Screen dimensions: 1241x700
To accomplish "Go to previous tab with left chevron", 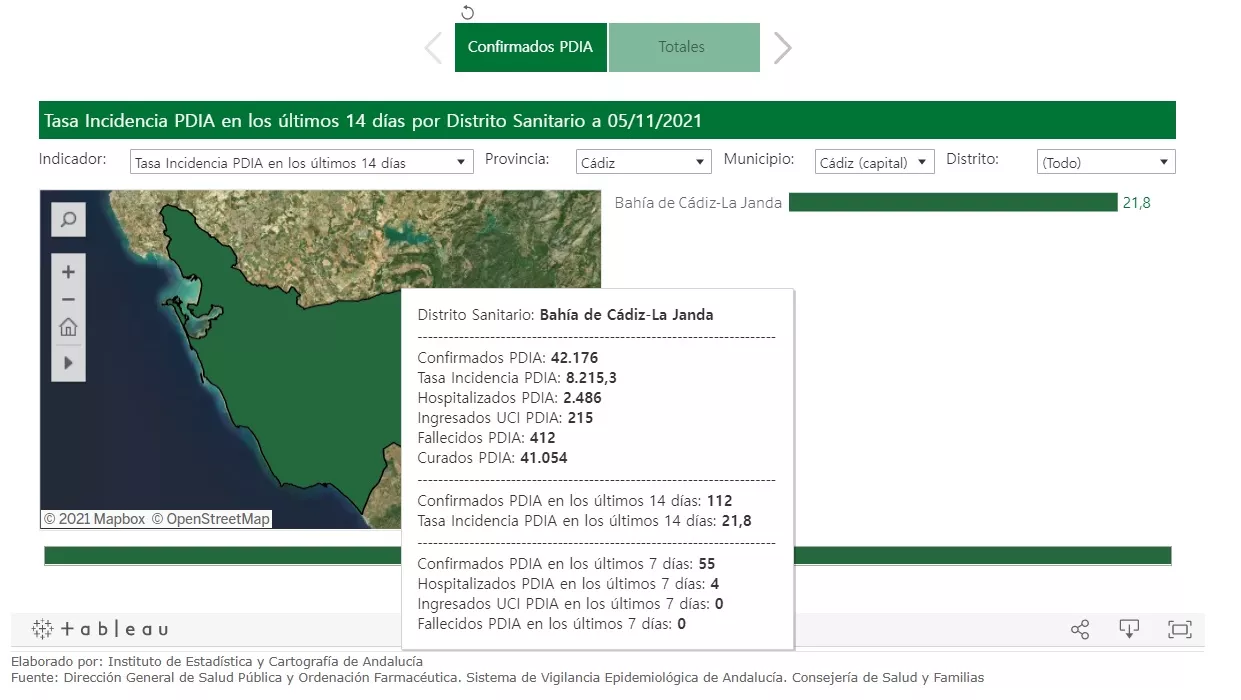I will click(433, 48).
